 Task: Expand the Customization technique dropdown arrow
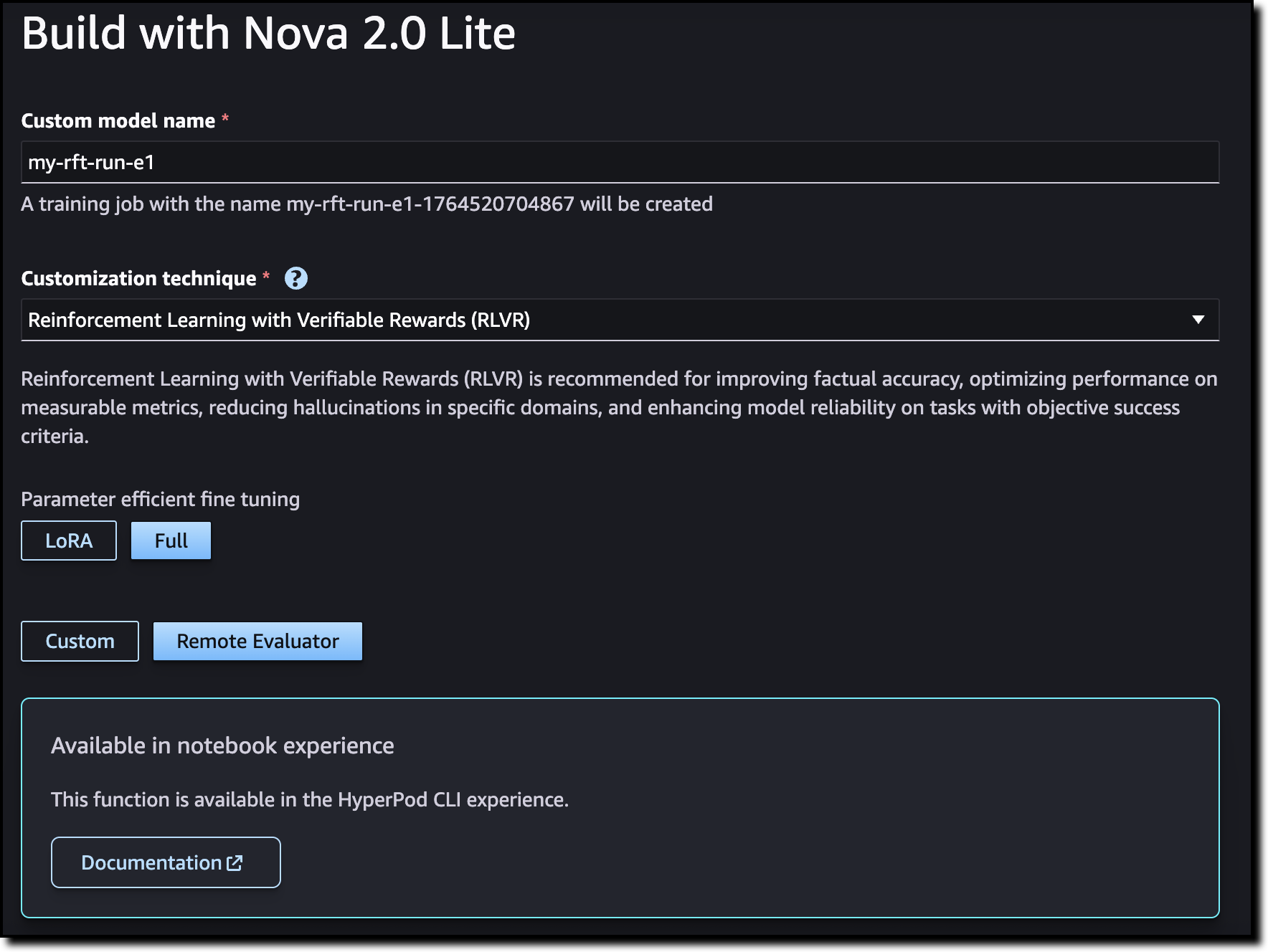(1198, 320)
